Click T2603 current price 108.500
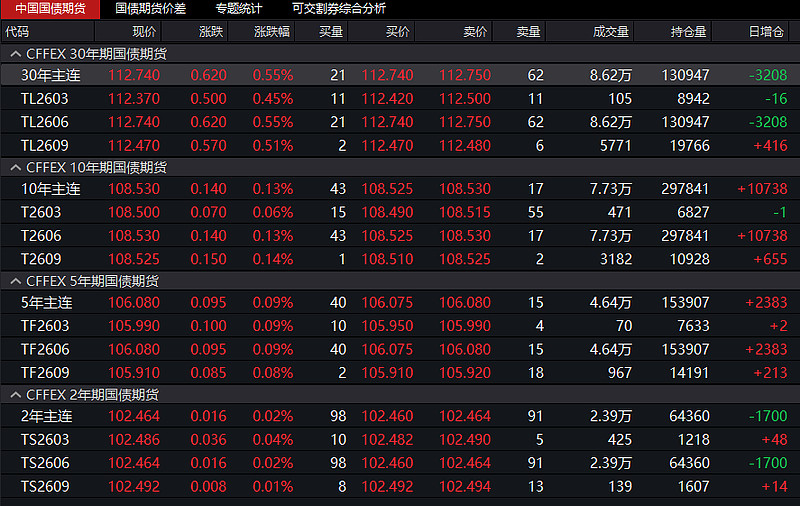This screenshot has height=506, width=800. coord(134,212)
